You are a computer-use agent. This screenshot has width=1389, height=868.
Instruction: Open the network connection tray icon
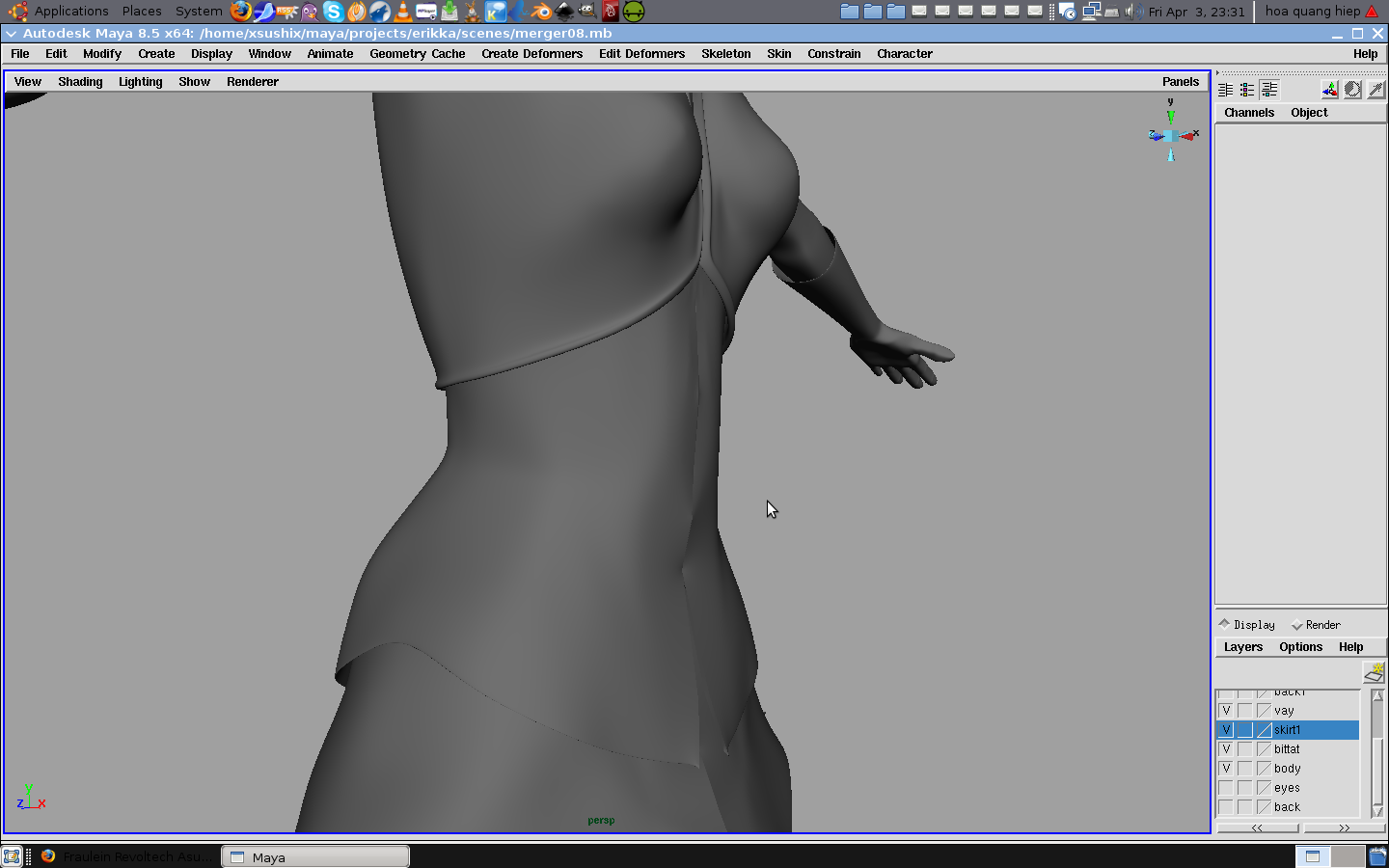tap(1092, 12)
